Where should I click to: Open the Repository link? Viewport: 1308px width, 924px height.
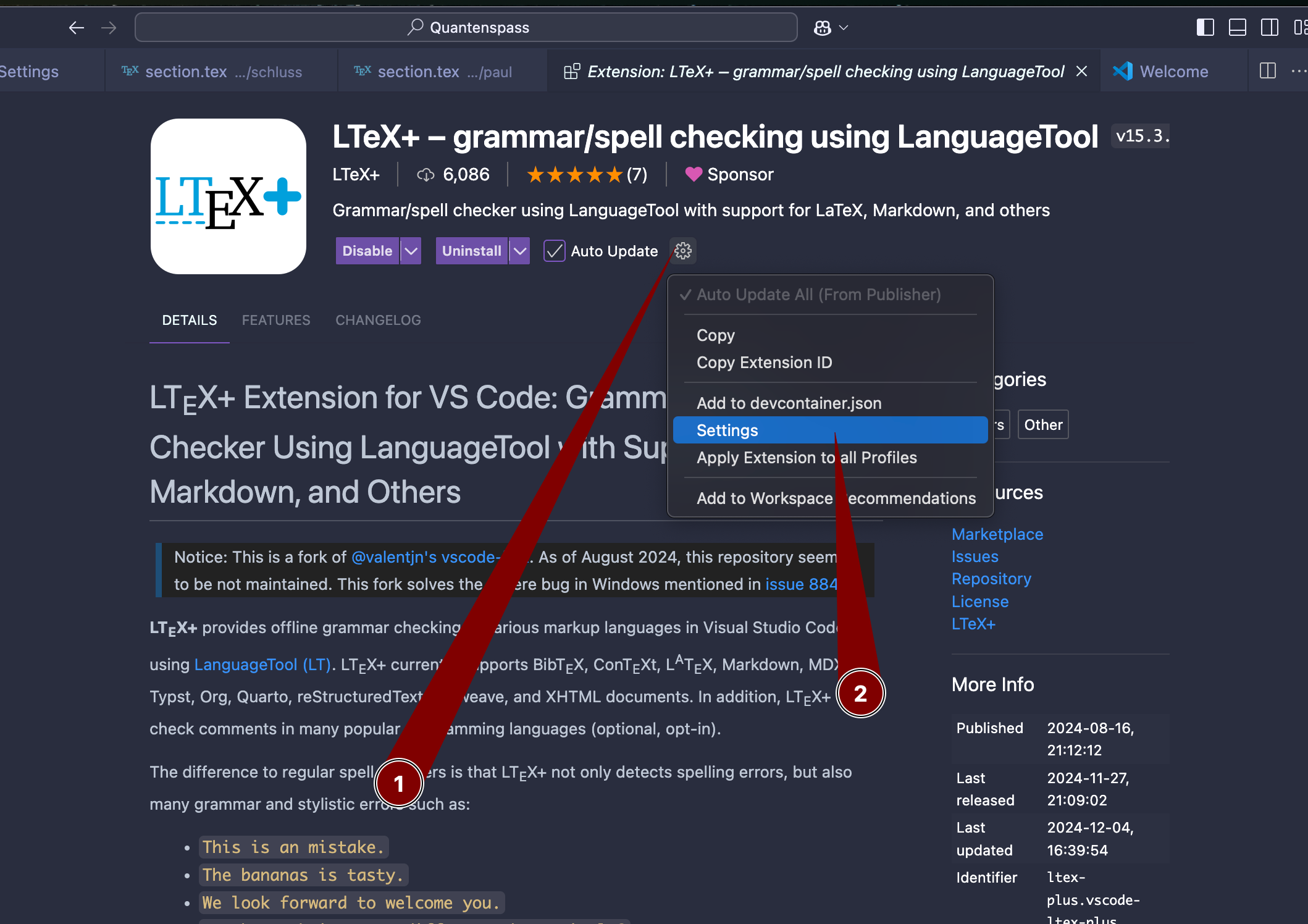tap(991, 579)
